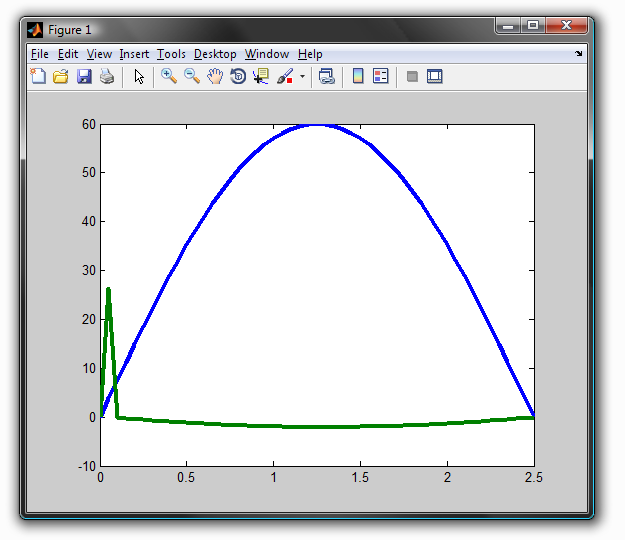Open the Insert menu
This screenshot has width=625, height=540.
[x=135, y=54]
